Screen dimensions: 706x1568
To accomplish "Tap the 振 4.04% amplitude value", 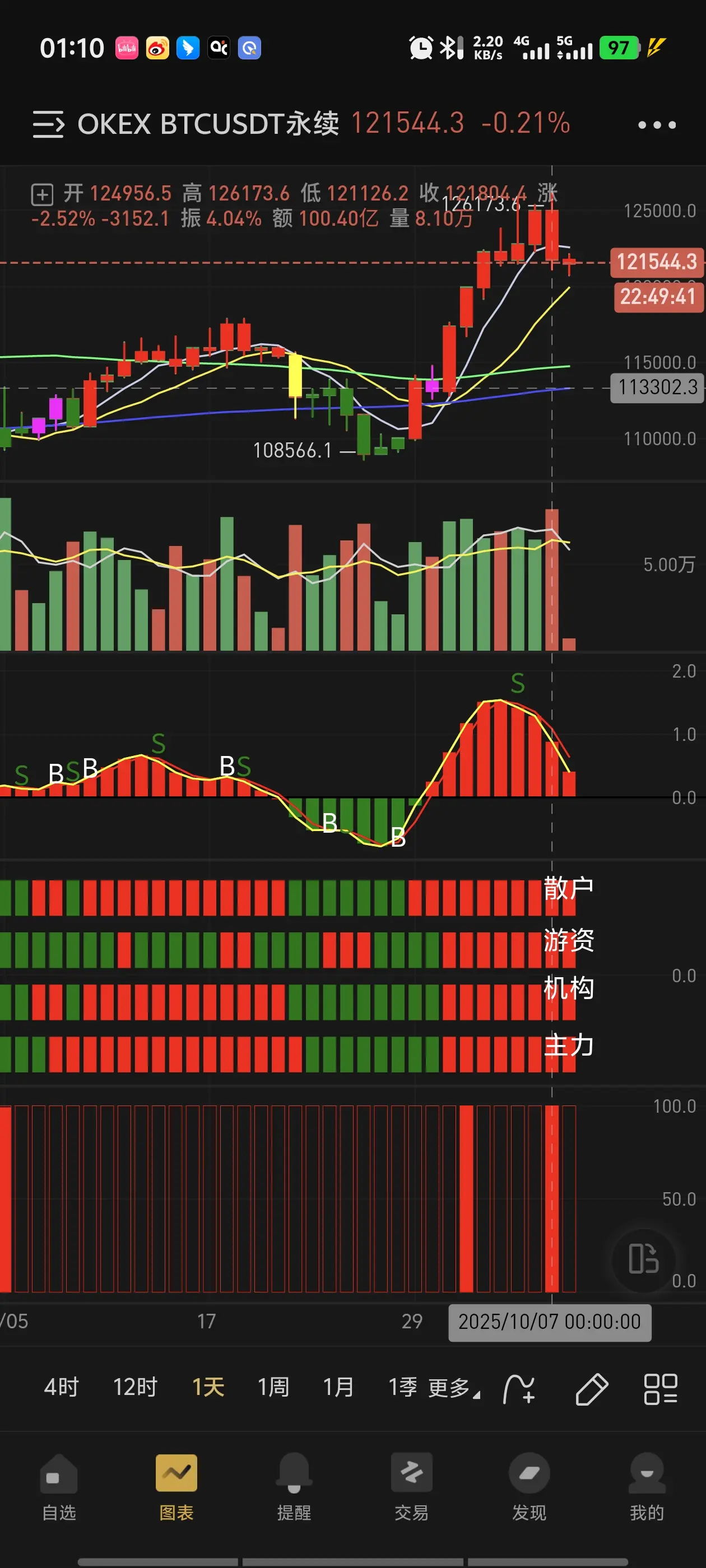I will click(221, 218).
